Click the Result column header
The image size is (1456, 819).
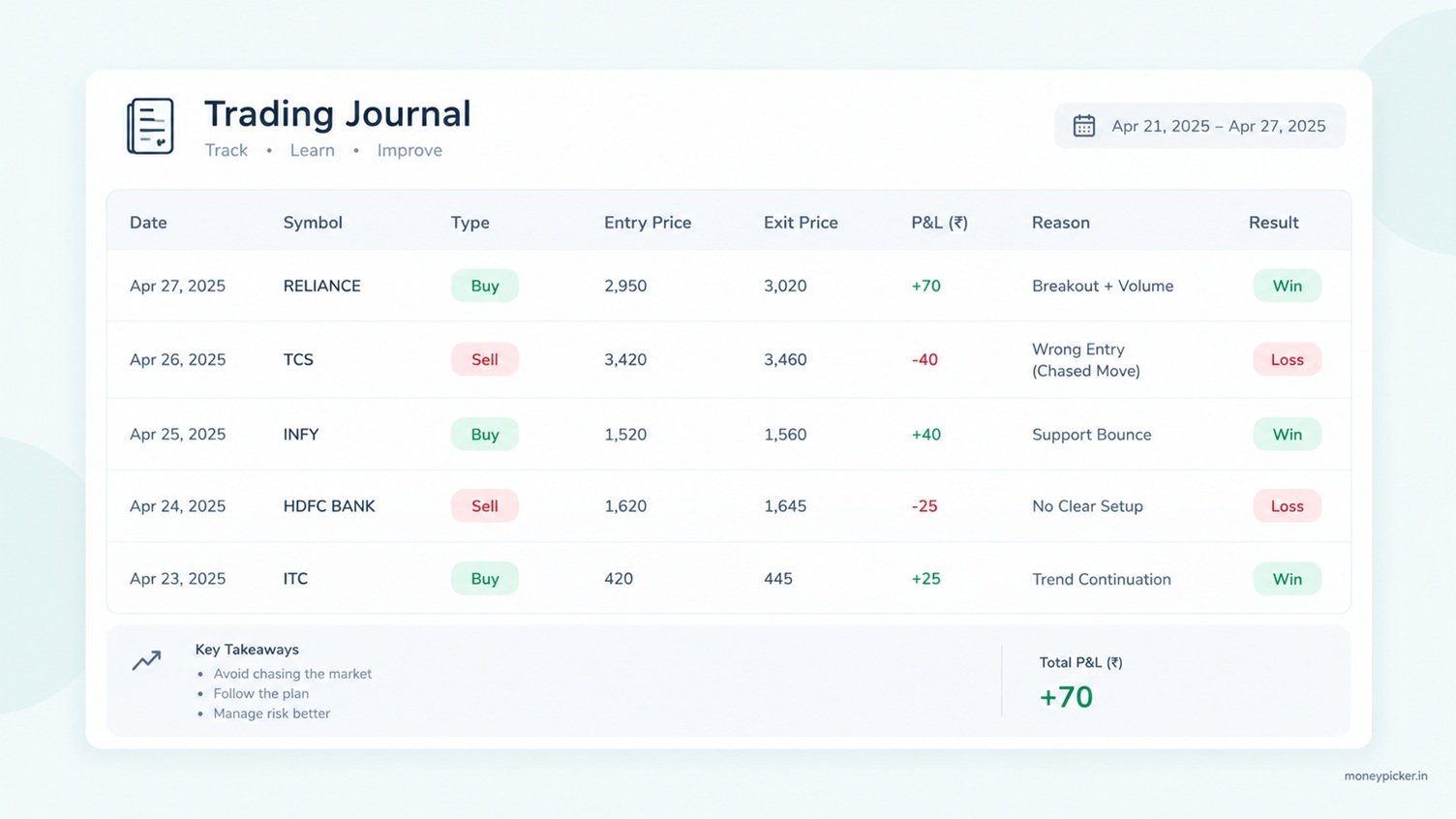(x=1274, y=223)
